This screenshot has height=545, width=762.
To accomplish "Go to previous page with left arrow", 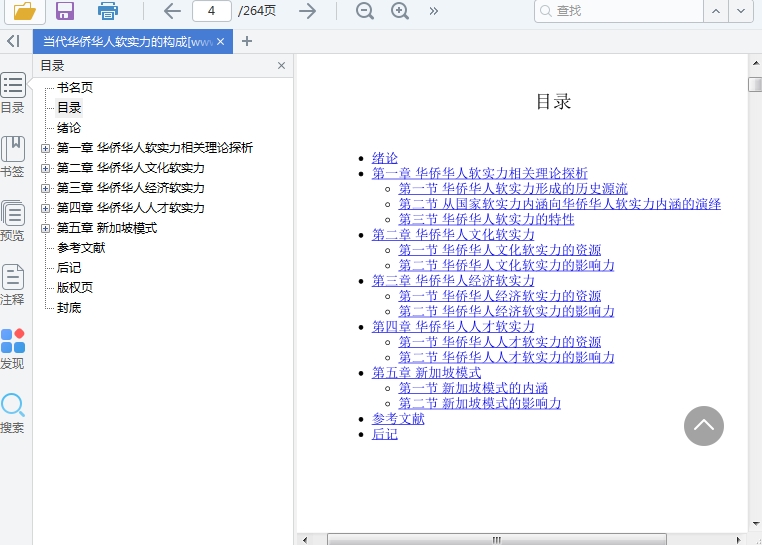I will 172,11.
